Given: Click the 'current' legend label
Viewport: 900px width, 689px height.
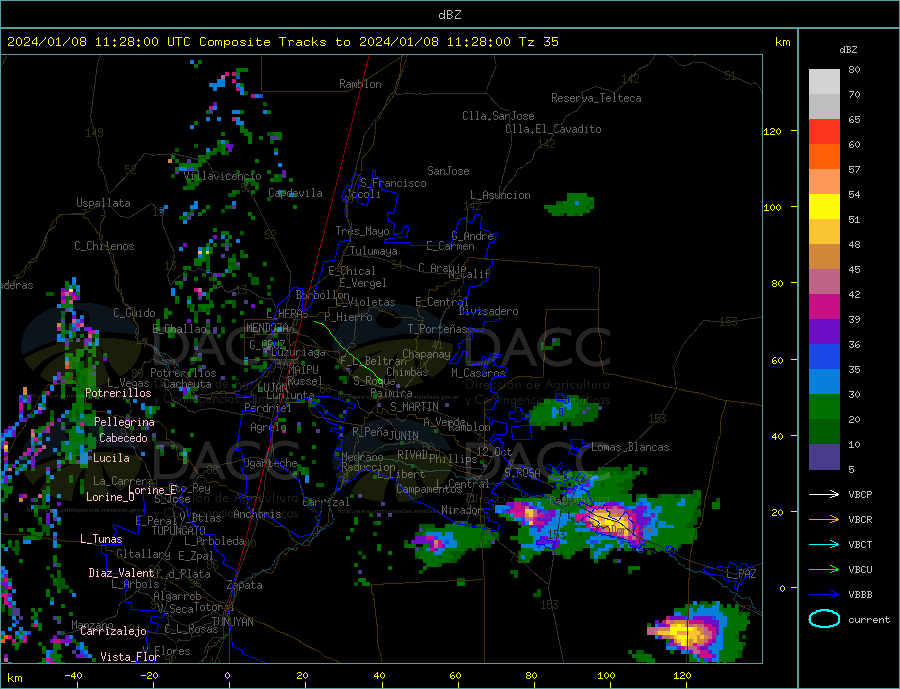Looking at the screenshot, I should (869, 620).
